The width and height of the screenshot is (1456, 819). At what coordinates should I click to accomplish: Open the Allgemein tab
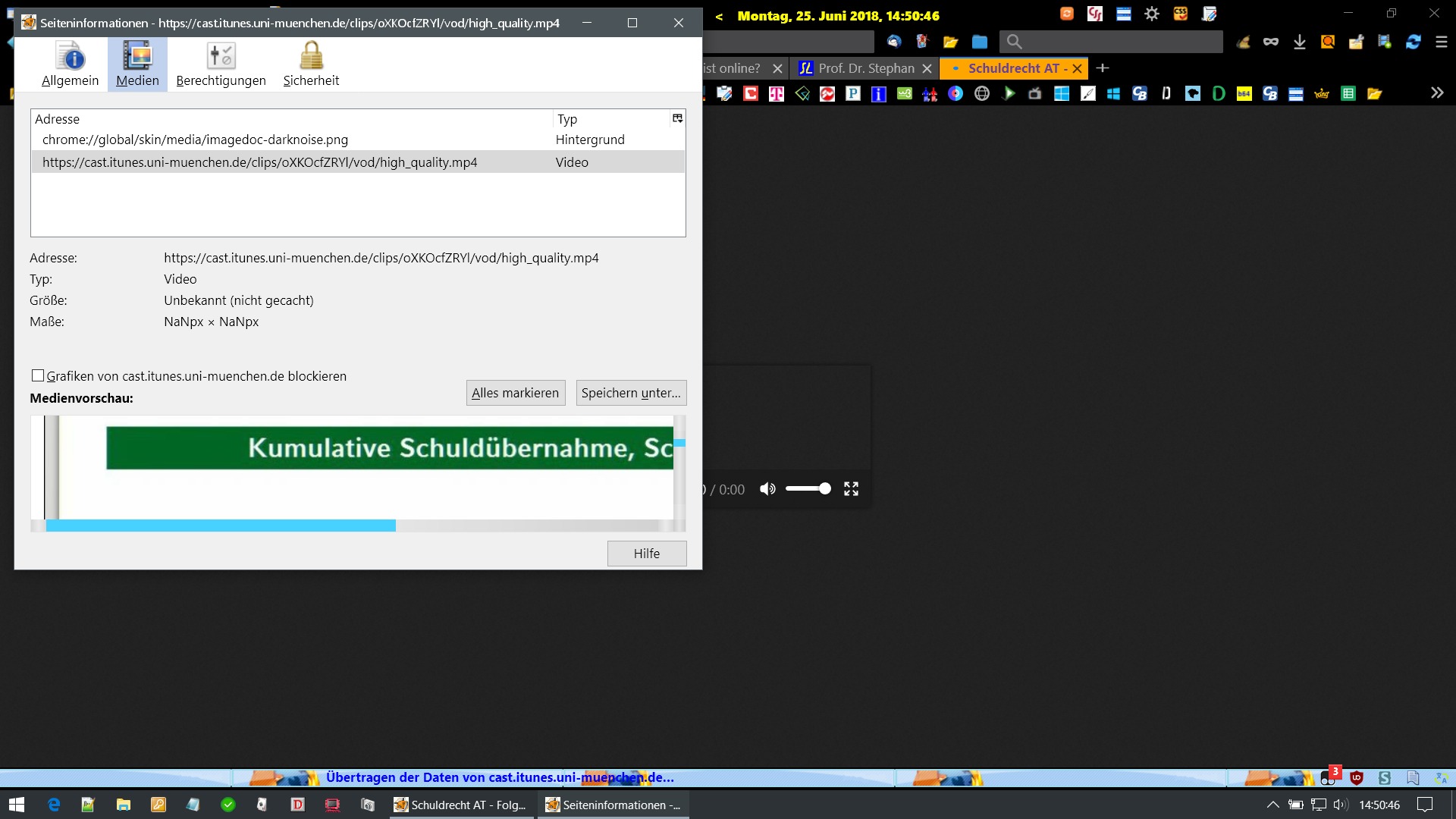[70, 64]
